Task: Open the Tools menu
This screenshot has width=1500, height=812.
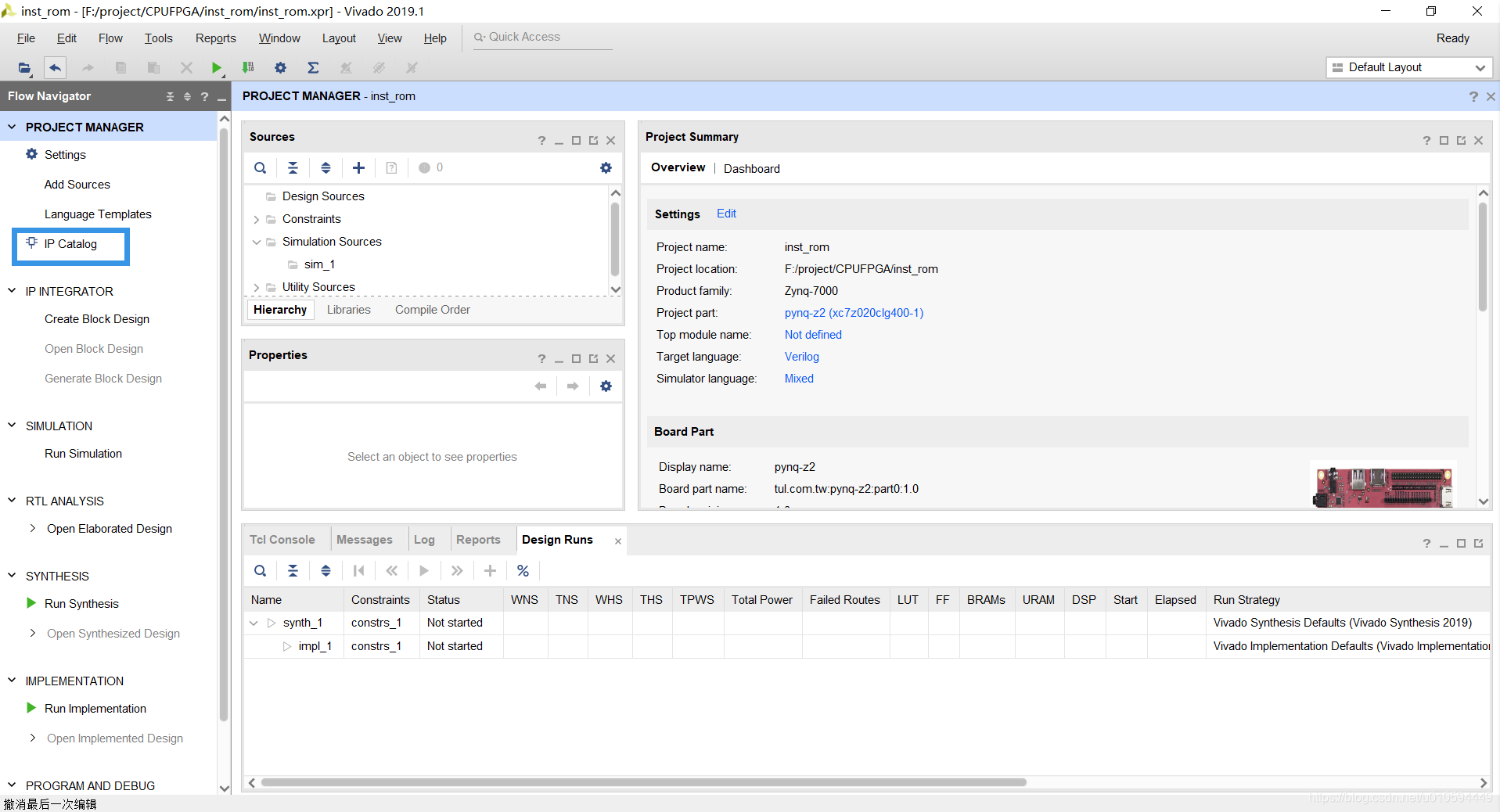Action: 158,38
